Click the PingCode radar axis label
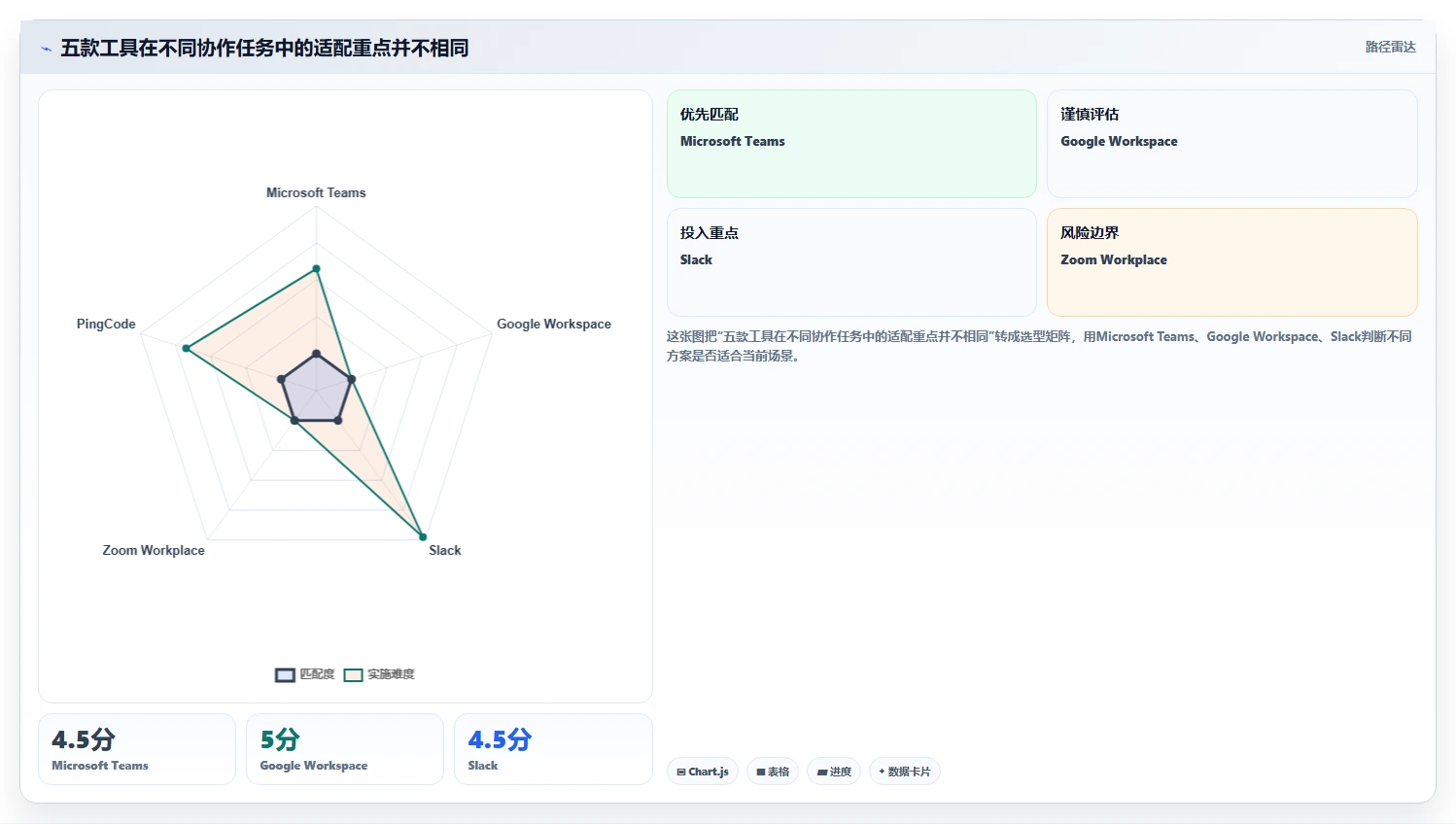Viewport: 1456px width, 824px height. tap(106, 324)
